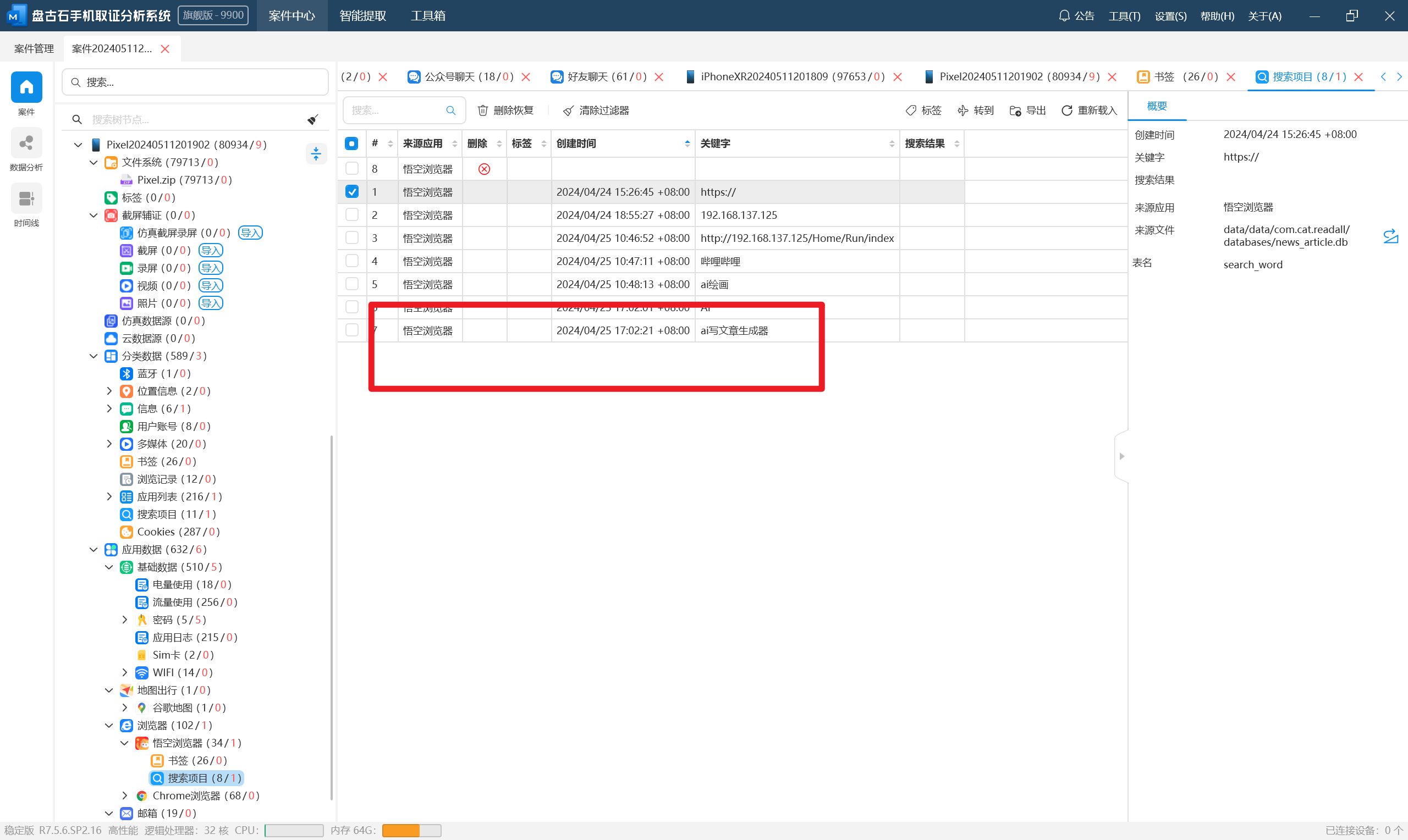Viewport: 1408px width, 840px height.
Task: Click the 公告 bell icon
Action: pyautogui.click(x=1064, y=15)
